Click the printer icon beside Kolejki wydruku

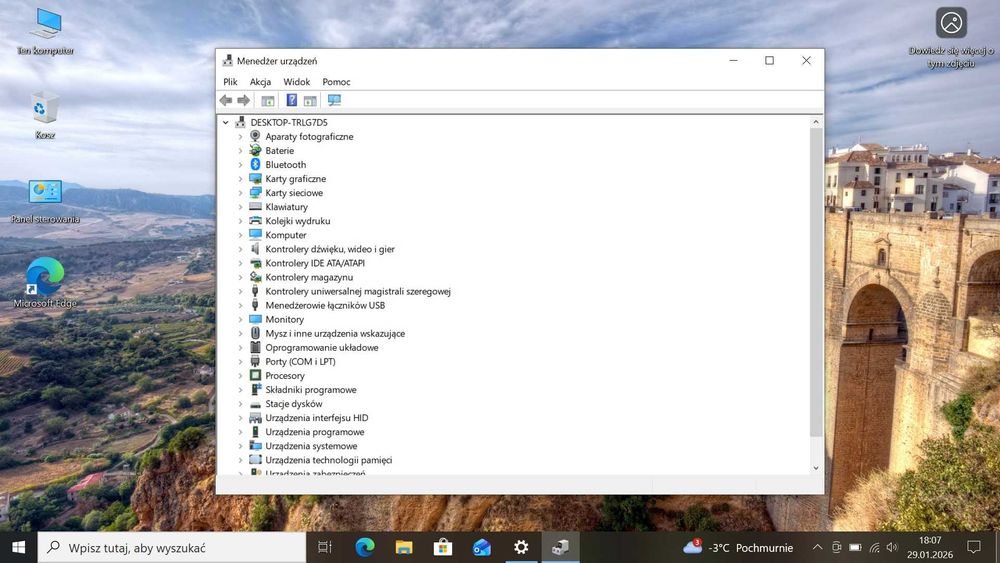tap(255, 221)
